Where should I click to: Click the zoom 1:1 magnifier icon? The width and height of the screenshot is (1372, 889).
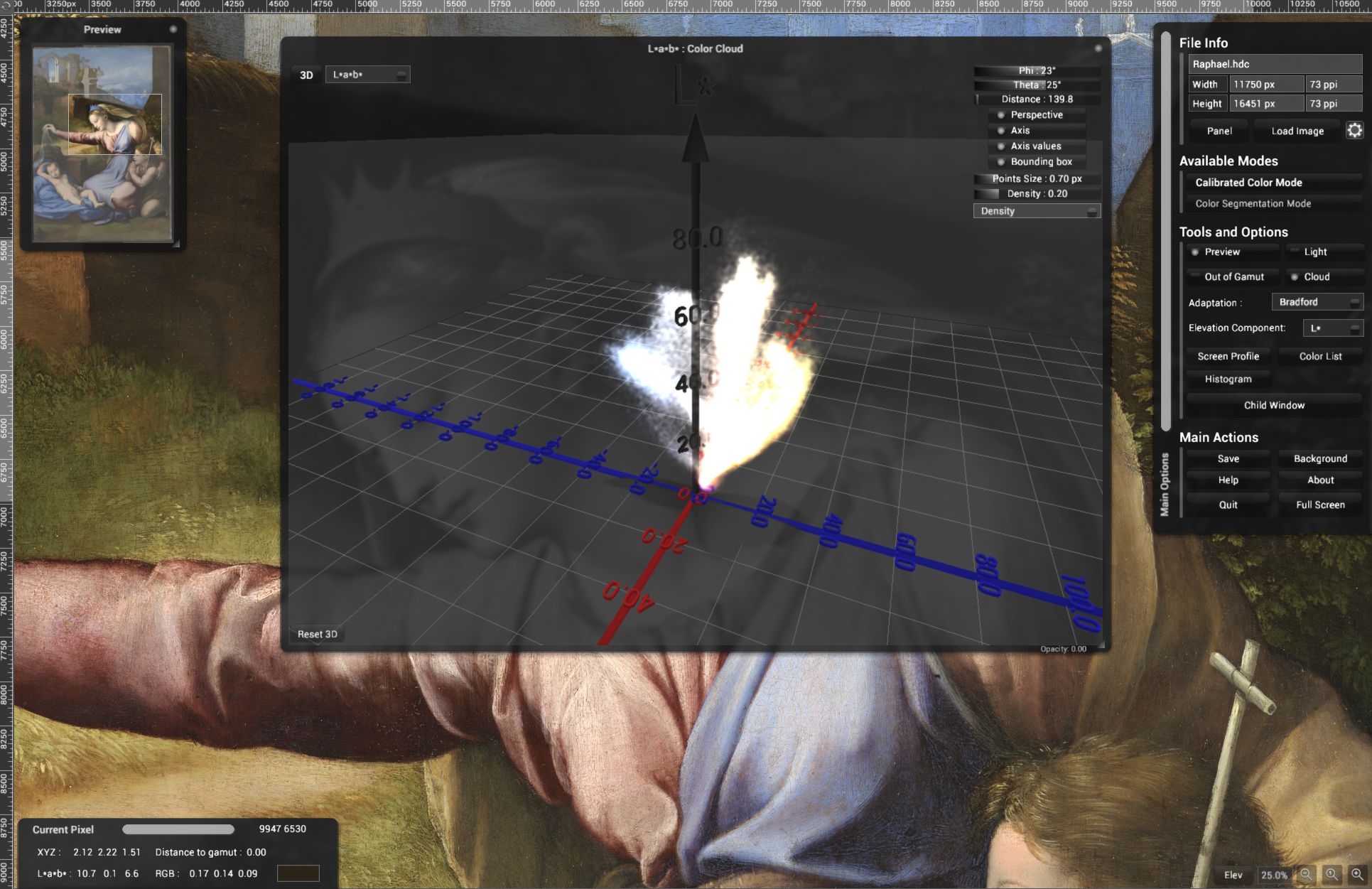pos(1332,875)
